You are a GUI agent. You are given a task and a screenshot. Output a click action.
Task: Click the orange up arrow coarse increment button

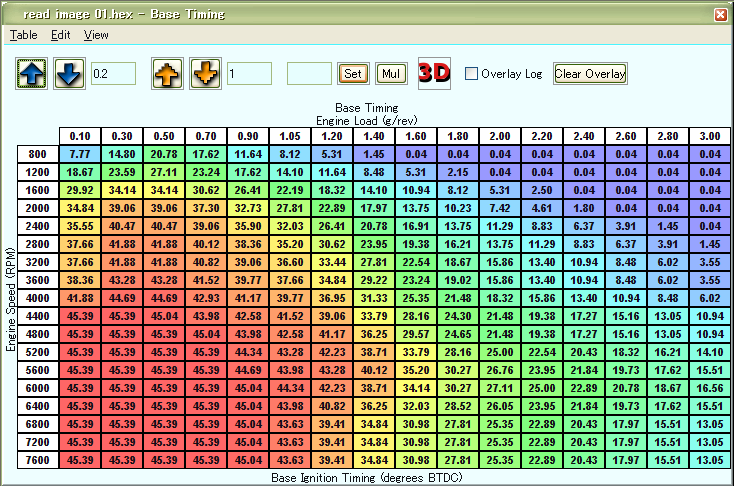click(167, 74)
